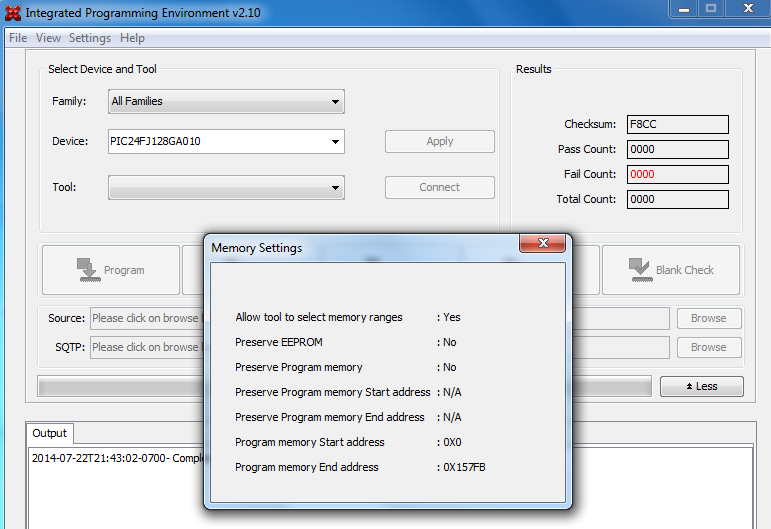Click the red application icon in title bar
Viewport: 771px width, 529px height.
[13, 13]
